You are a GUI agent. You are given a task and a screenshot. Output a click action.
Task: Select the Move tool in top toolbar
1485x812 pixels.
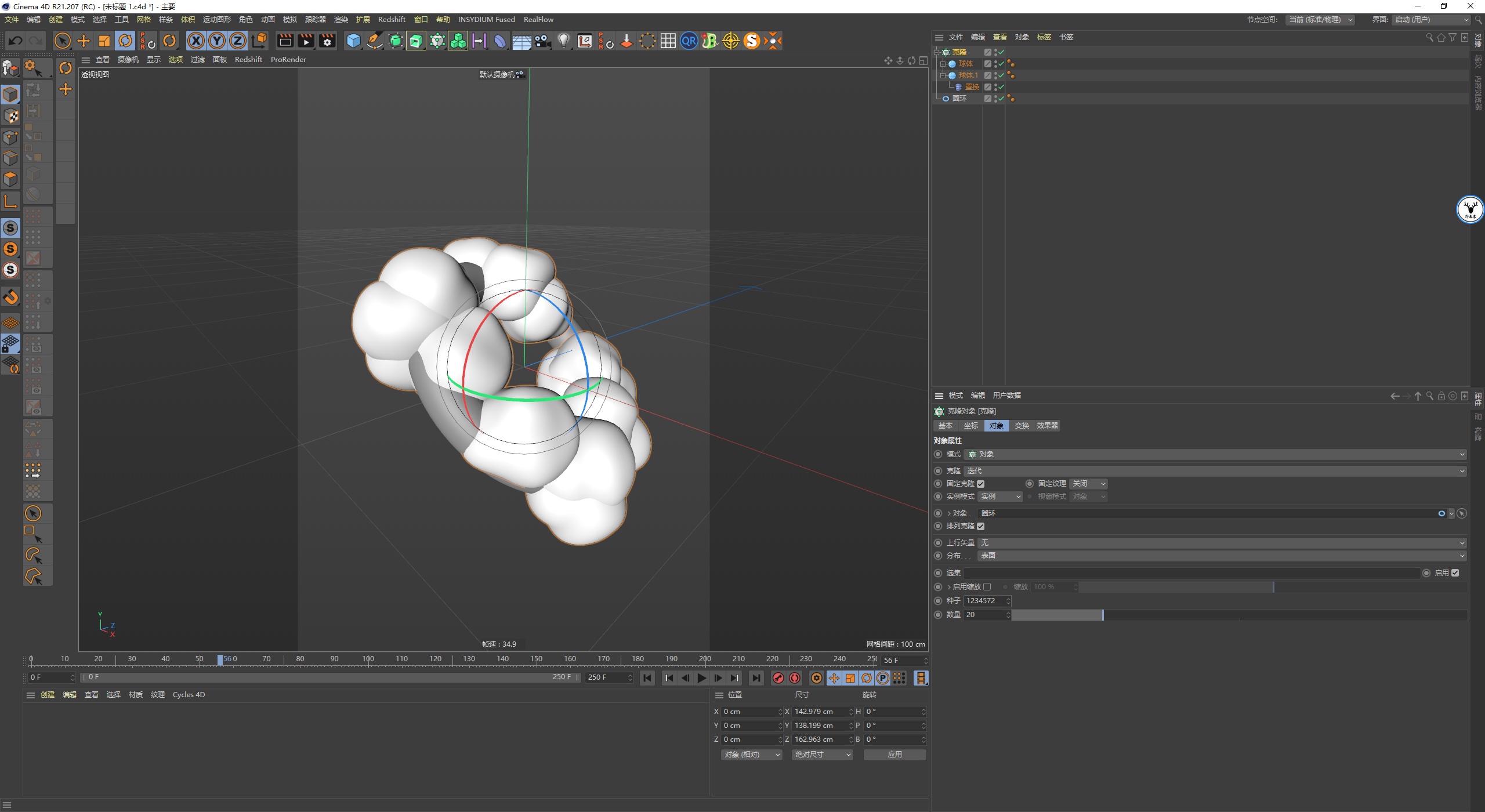click(x=84, y=41)
